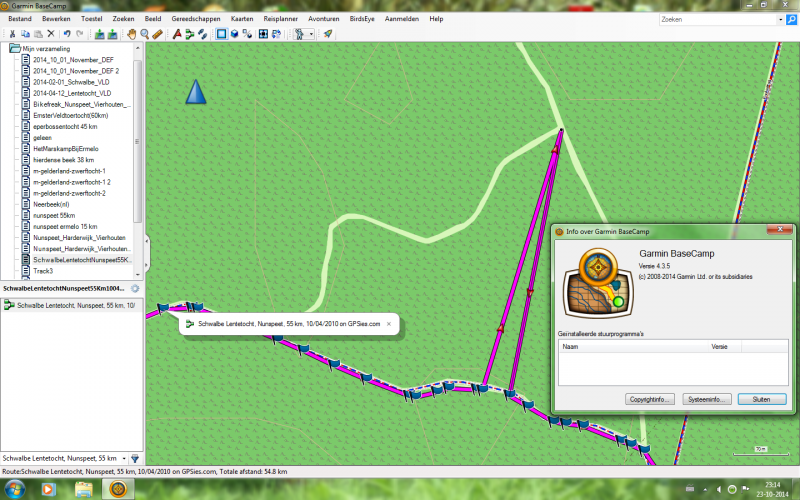Click the blue north arrow on the map
Image resolution: width=800 pixels, height=500 pixels.
(196, 92)
